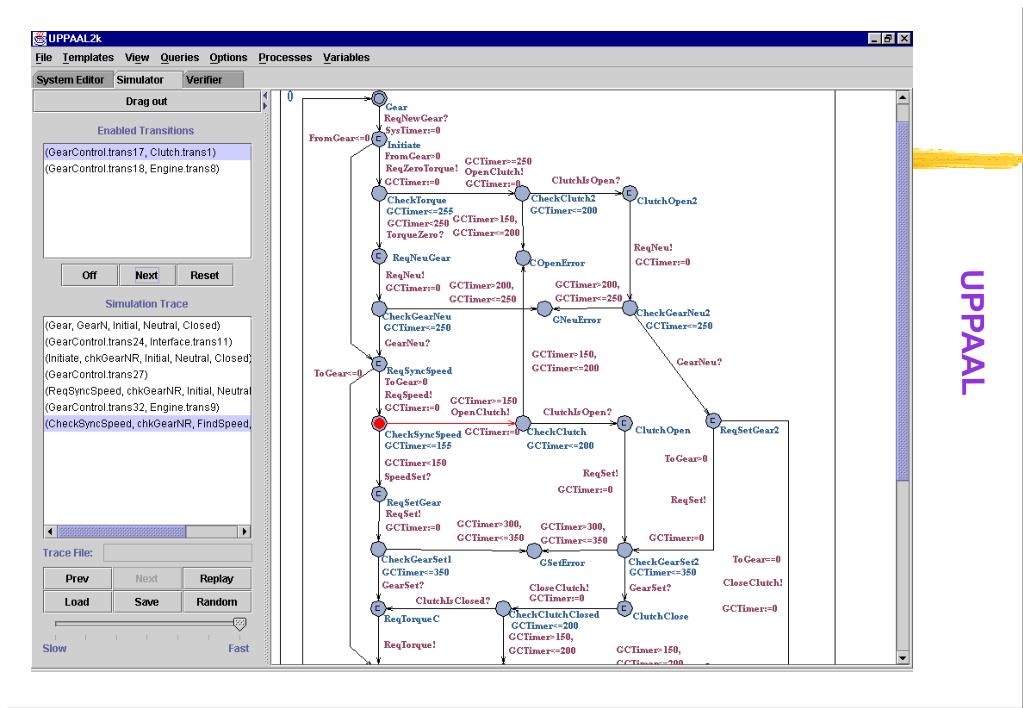Open the Variables menu

pyautogui.click(x=346, y=57)
